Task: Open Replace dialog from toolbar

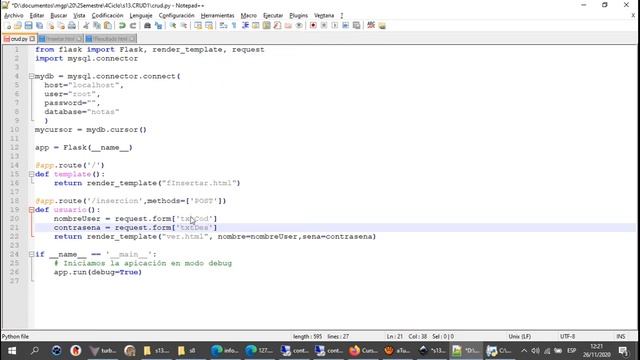Action: 159,26
